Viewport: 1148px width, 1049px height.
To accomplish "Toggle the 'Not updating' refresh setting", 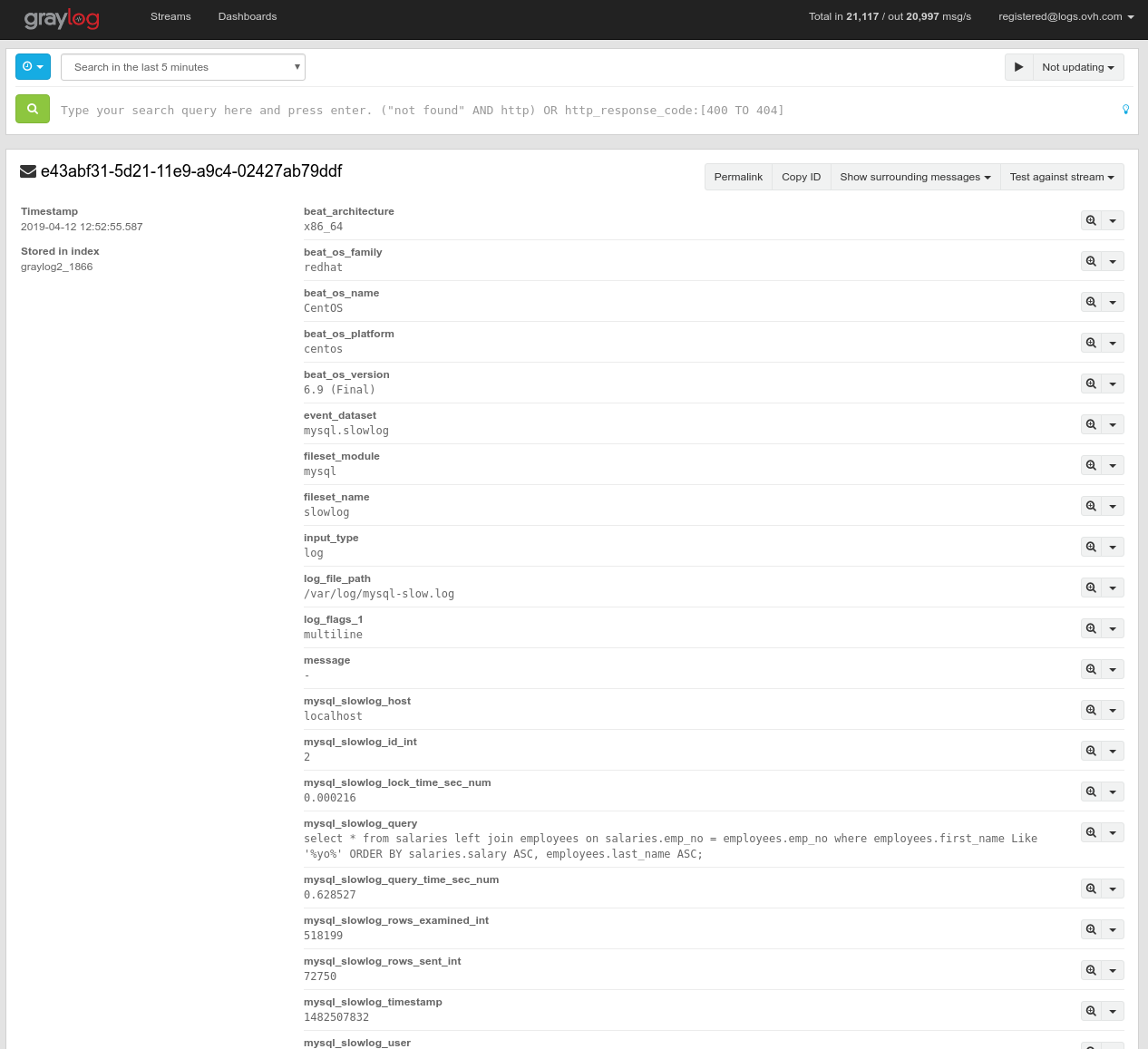I will [x=1078, y=66].
